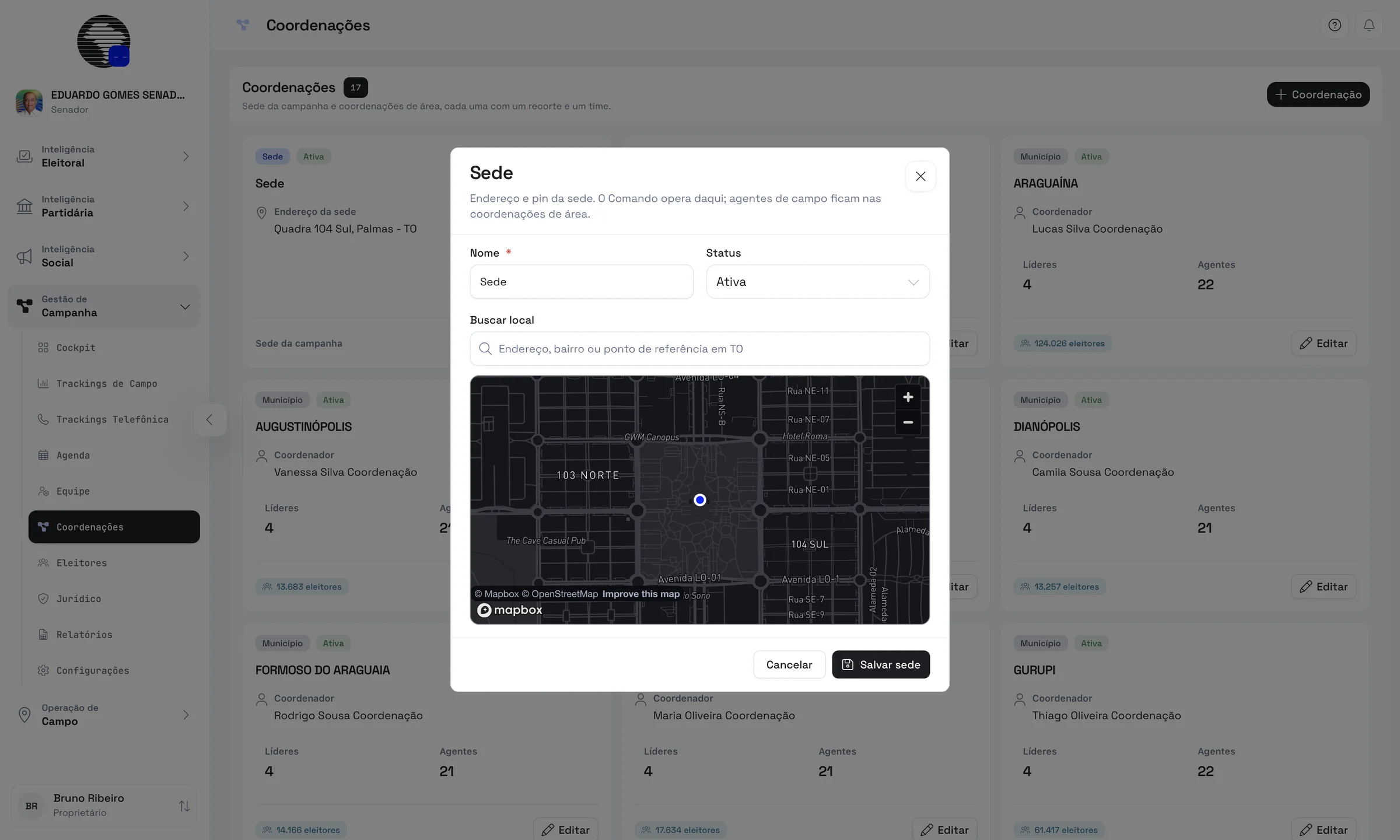1400x840 pixels.
Task: Expand Inteligência Partidária section
Action: pyautogui.click(x=104, y=206)
